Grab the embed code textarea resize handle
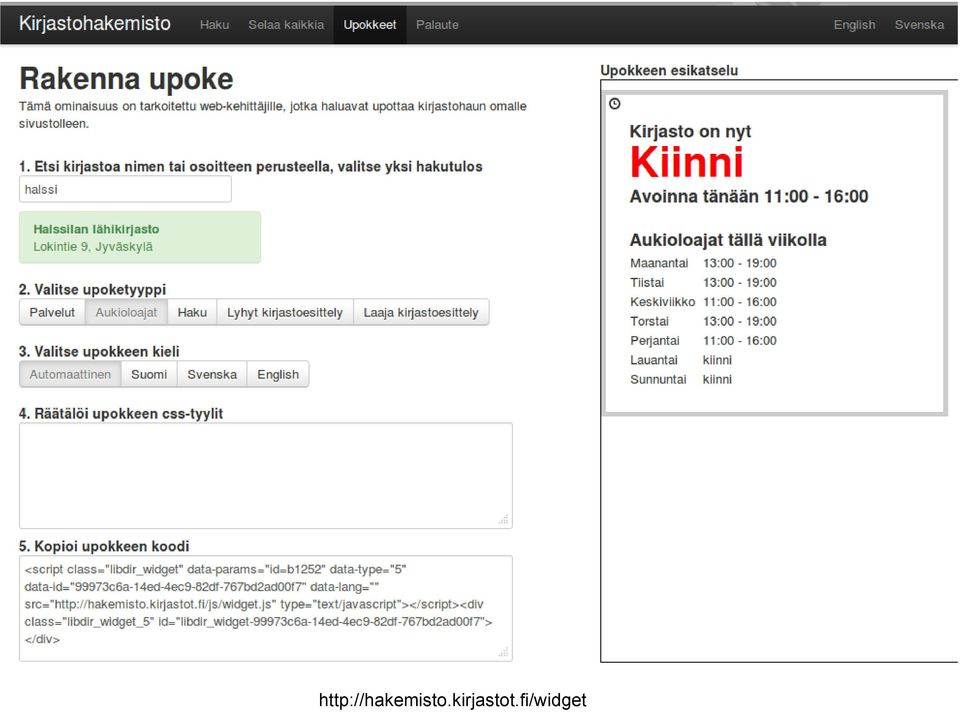 pyautogui.click(x=503, y=653)
